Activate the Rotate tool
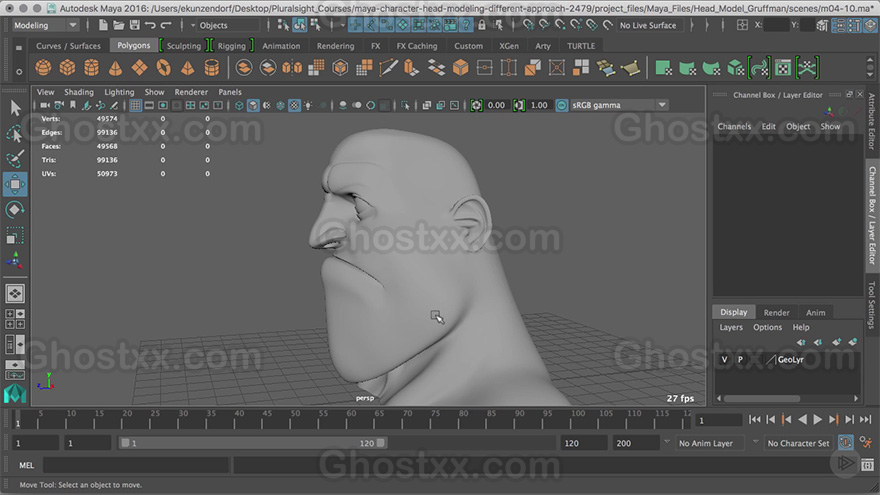880x495 pixels. [x=15, y=210]
